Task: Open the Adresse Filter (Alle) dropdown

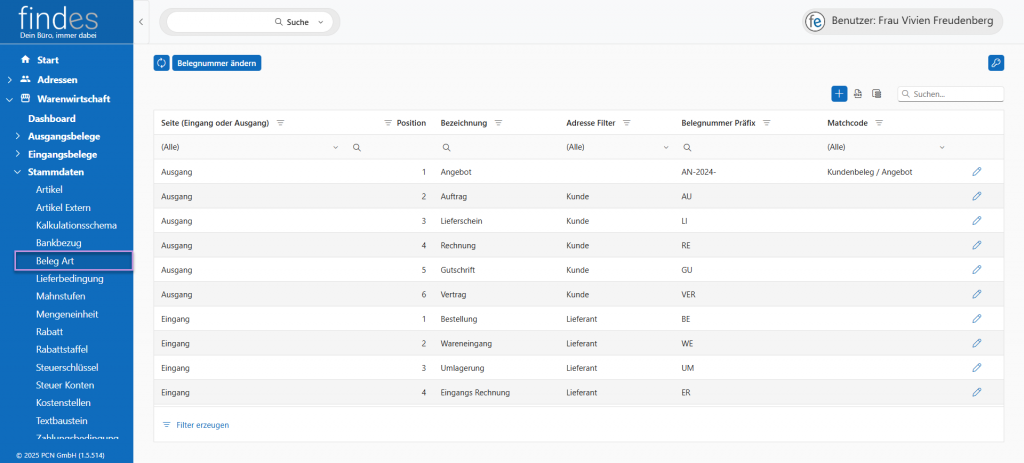Action: coord(664,147)
